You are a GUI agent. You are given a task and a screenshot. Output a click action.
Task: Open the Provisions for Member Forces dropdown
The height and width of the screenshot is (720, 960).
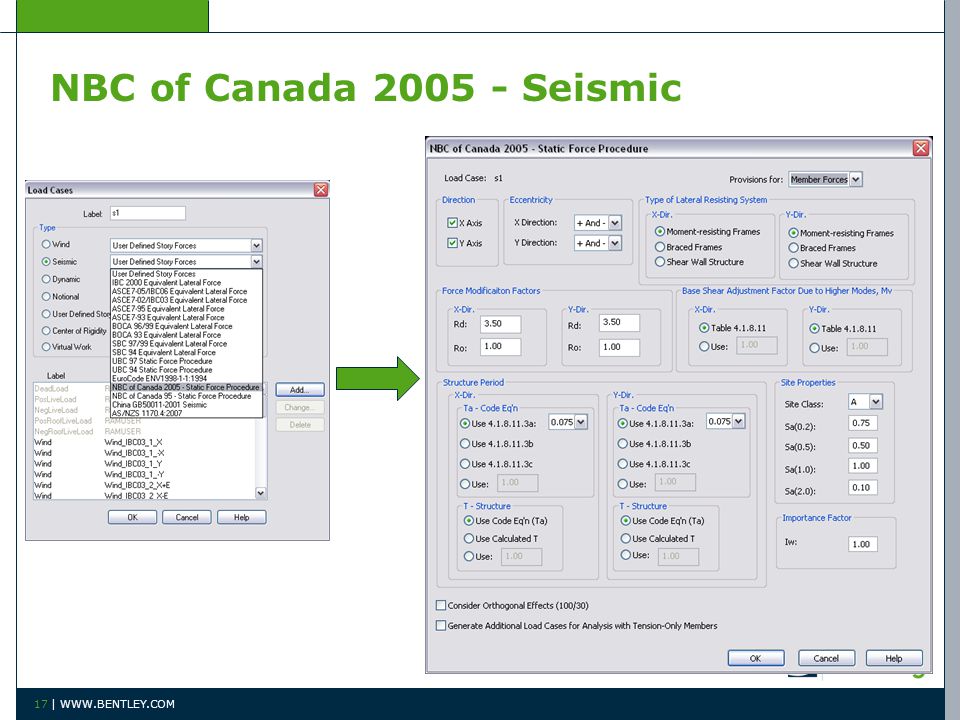856,179
